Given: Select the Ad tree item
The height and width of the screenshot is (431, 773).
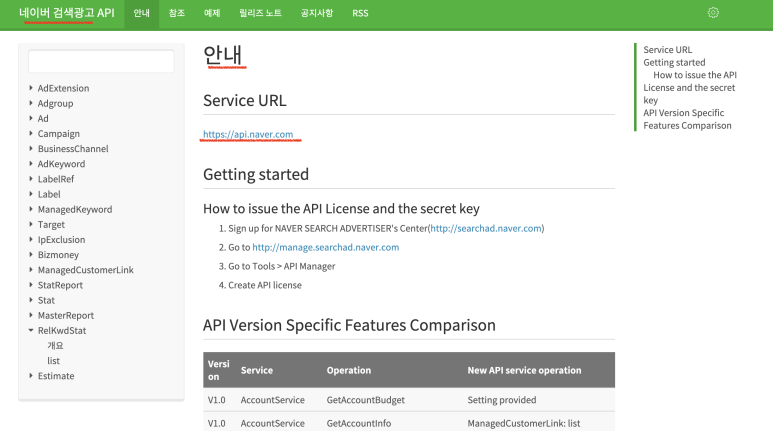Looking at the screenshot, I should coord(43,118).
